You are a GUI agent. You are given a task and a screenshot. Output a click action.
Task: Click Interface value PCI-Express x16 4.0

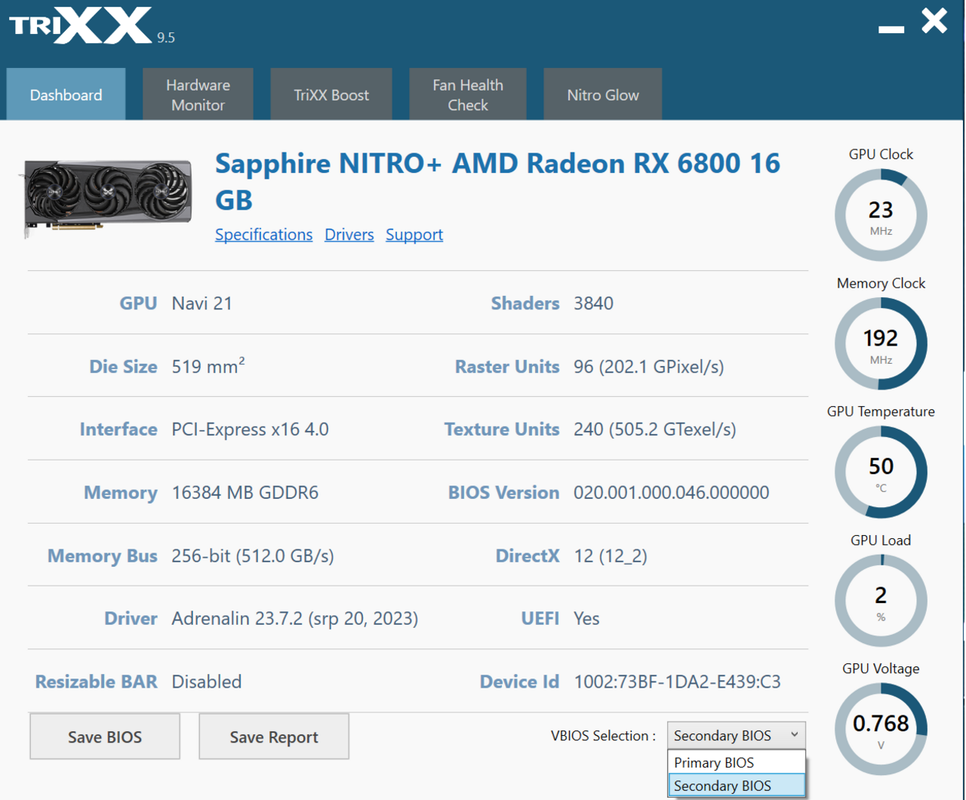coord(250,429)
